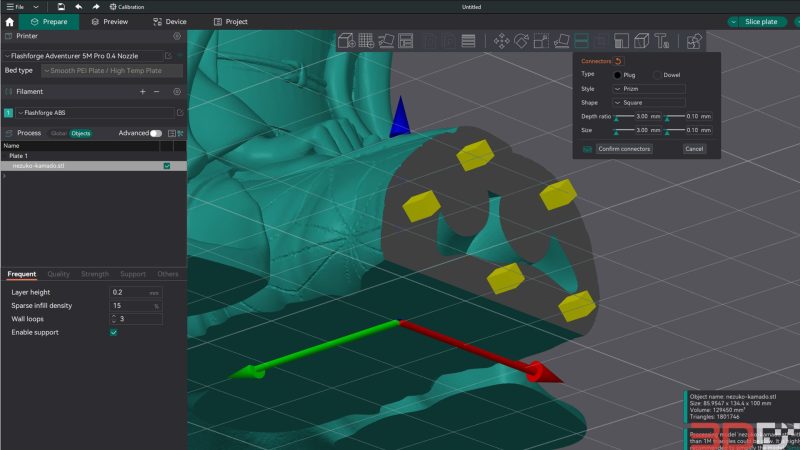Click the Add plate grid icon

point(366,41)
